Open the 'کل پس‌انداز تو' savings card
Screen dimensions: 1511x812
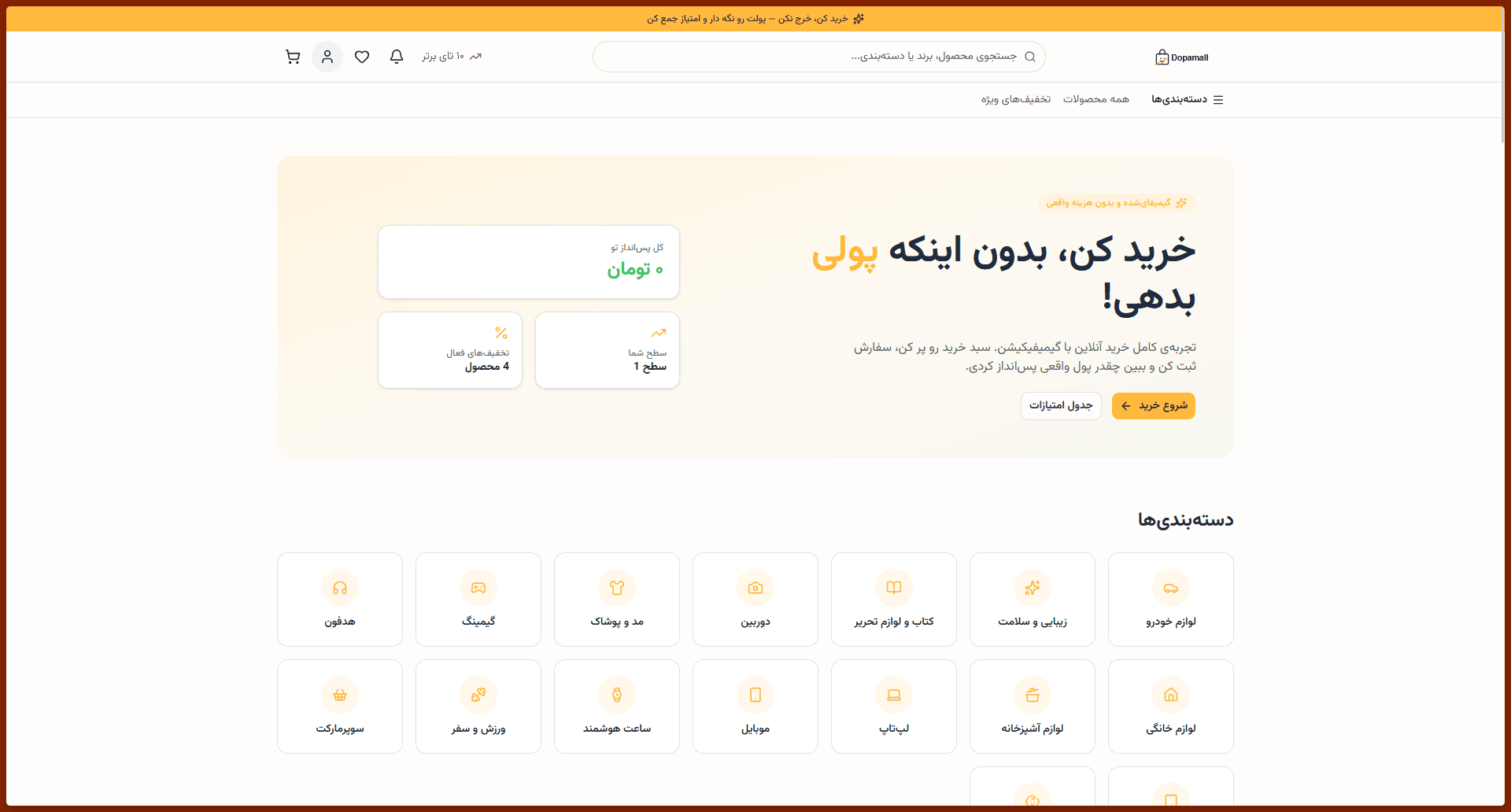pos(529,262)
